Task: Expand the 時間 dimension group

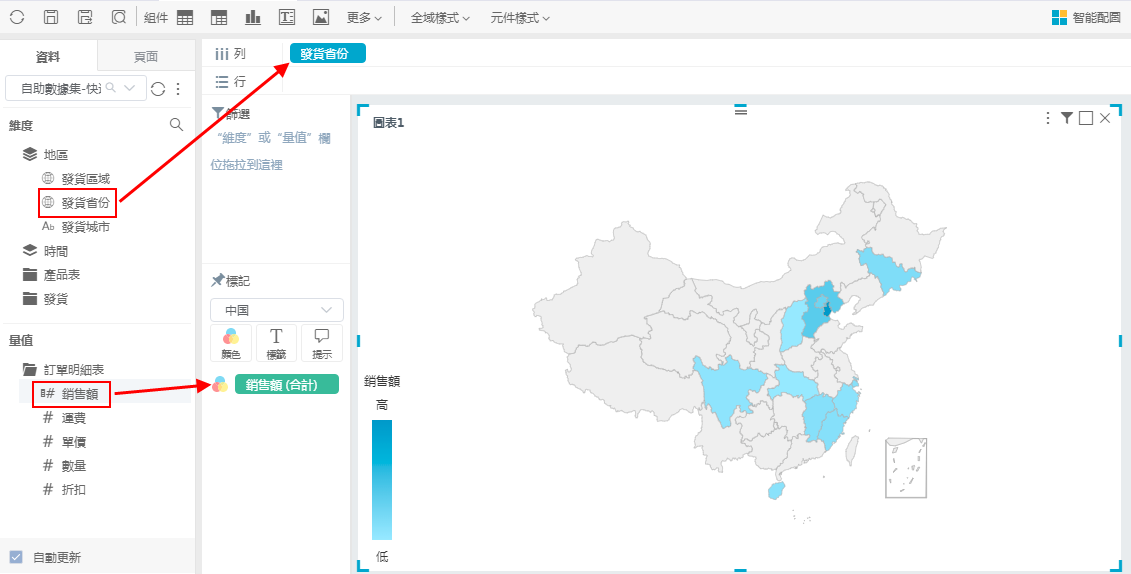Action: coord(55,251)
